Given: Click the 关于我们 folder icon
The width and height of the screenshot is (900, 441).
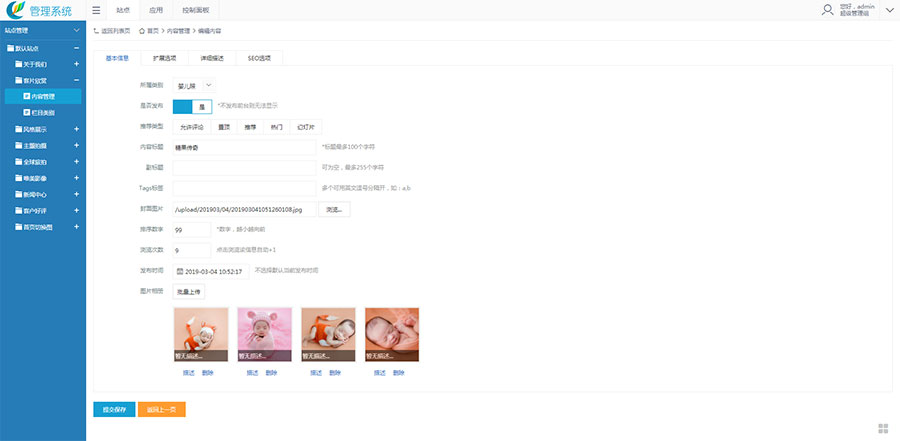Looking at the screenshot, I should pyautogui.click(x=18, y=64).
